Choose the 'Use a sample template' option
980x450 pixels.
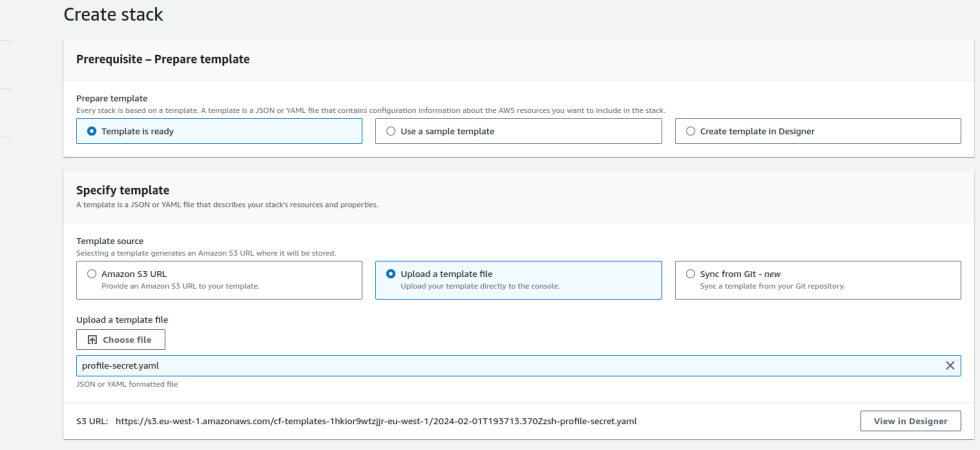point(518,131)
